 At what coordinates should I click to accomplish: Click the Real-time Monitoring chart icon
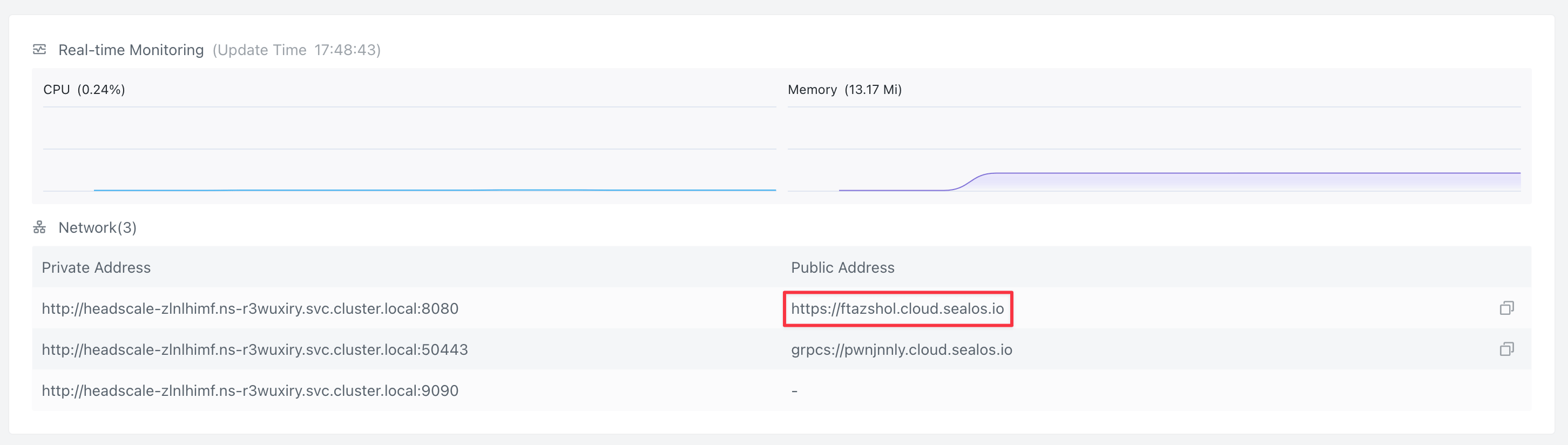coord(39,50)
